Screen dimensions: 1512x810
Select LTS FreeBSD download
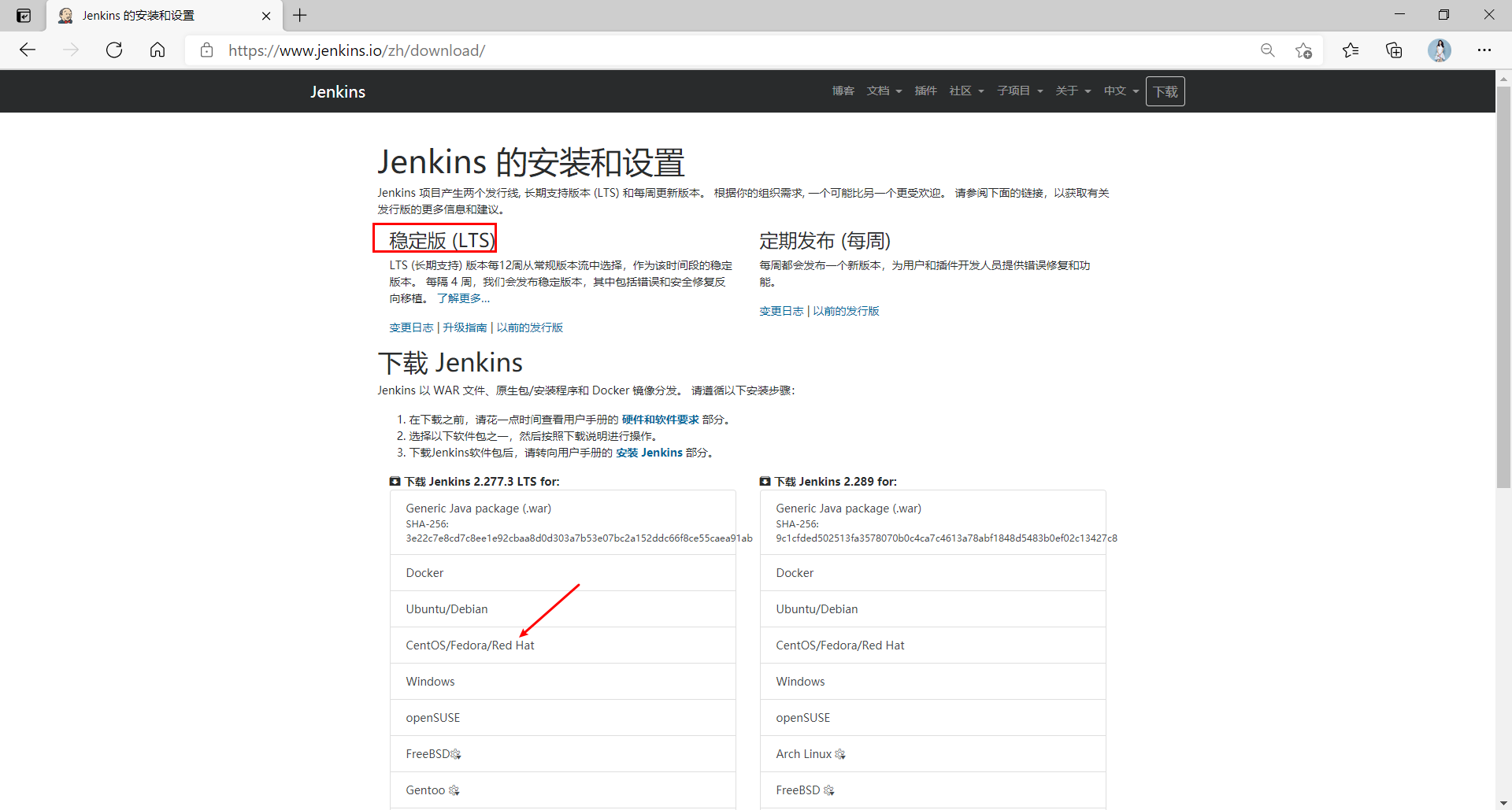click(x=563, y=754)
